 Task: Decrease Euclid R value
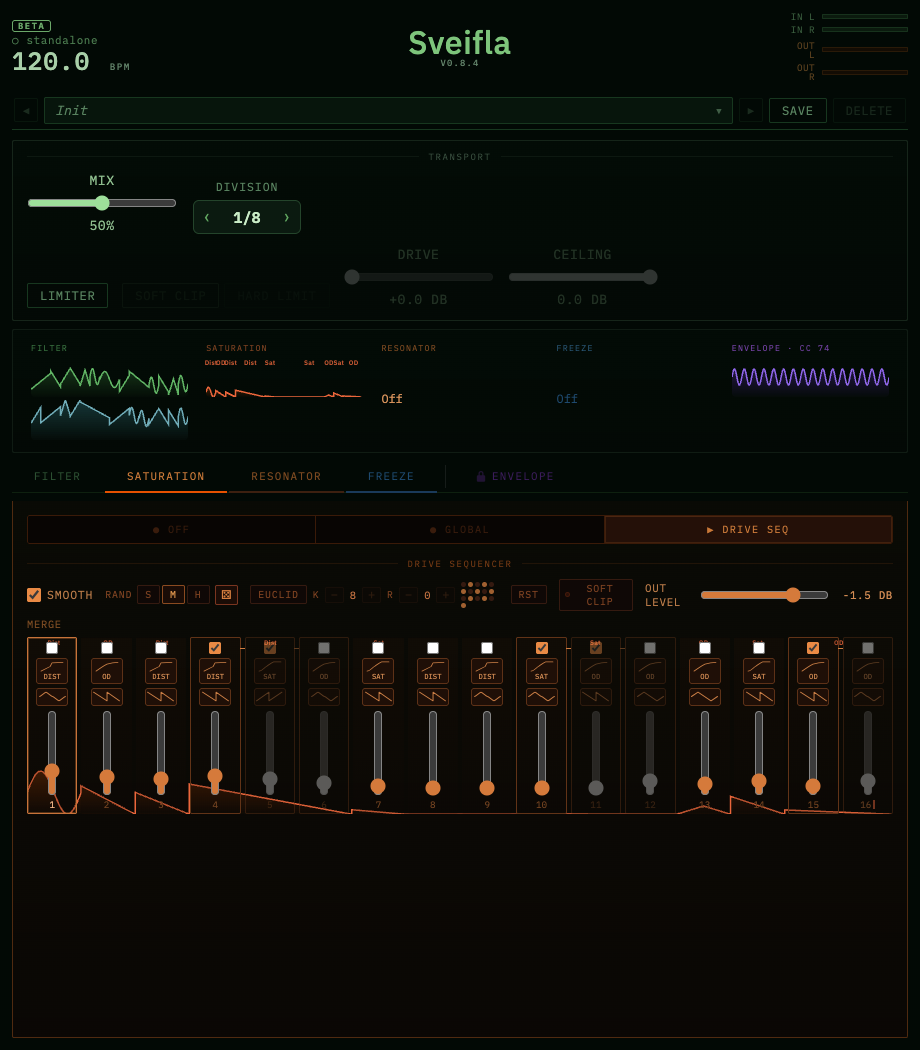coord(408,595)
